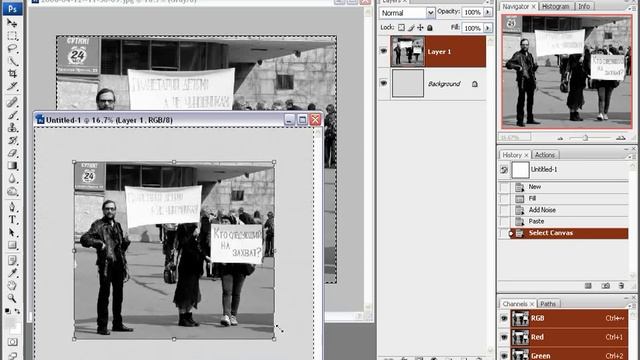Open the Fill slider arrow

488,28
